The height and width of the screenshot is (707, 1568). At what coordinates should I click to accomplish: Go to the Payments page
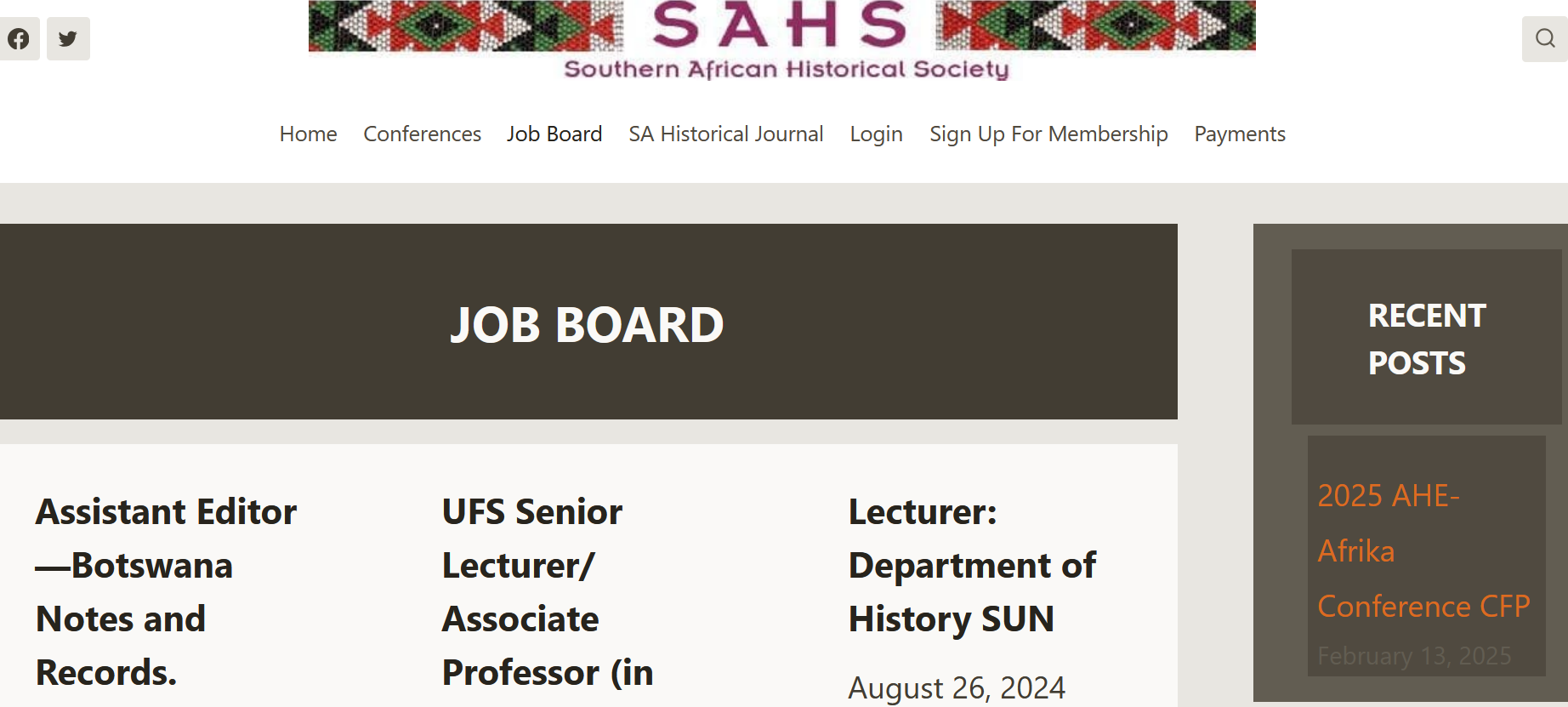pos(1240,134)
